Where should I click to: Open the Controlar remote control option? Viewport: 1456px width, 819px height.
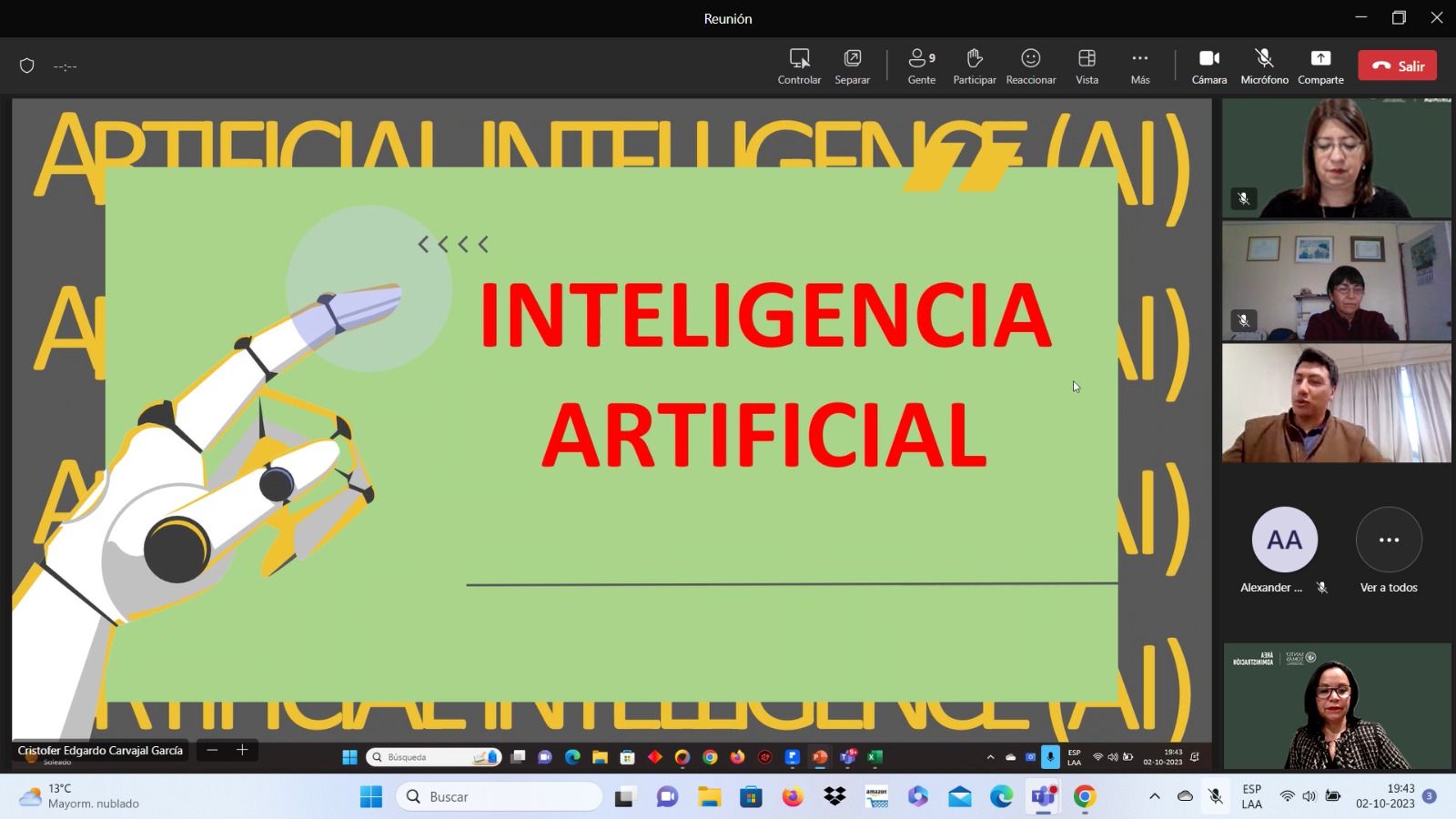799,66
